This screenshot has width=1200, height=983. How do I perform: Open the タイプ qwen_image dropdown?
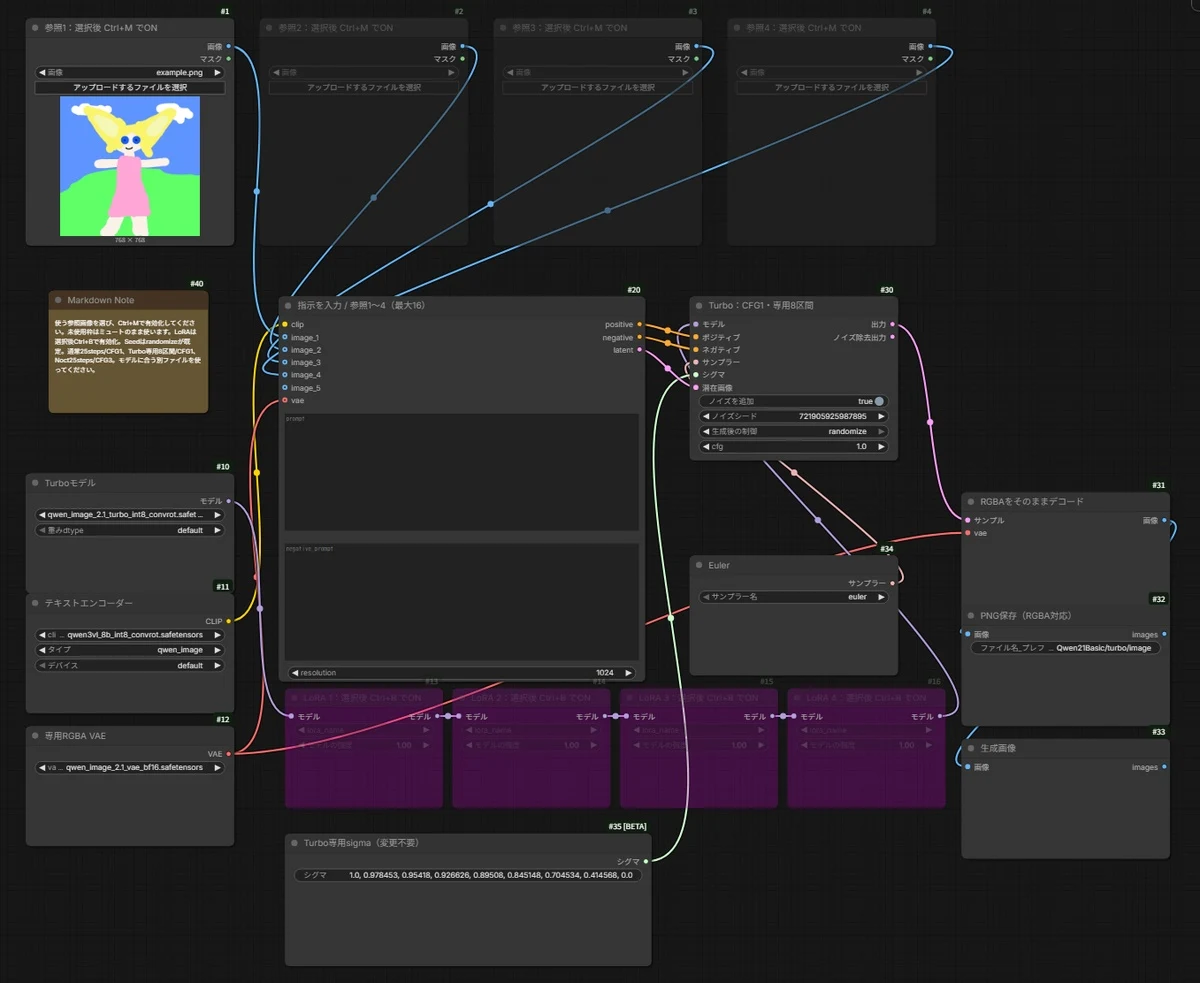tap(130, 650)
